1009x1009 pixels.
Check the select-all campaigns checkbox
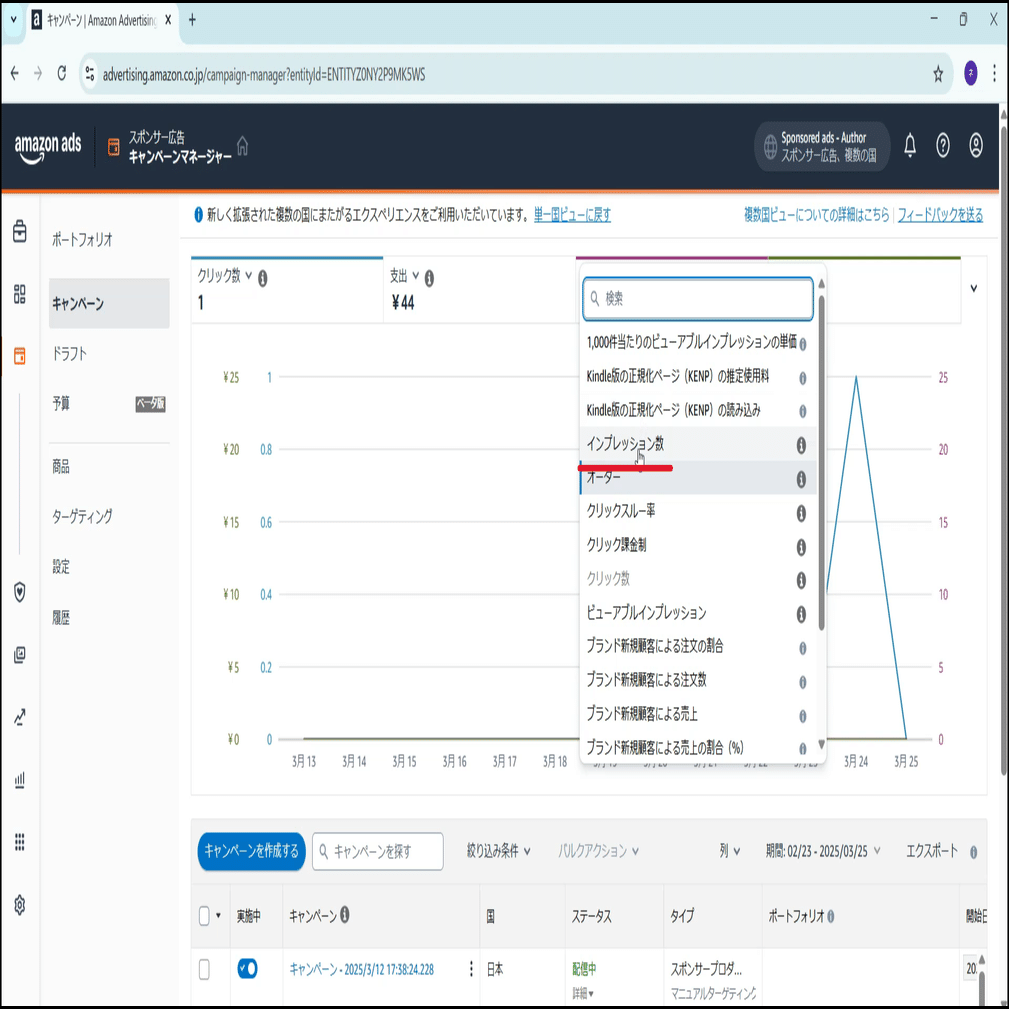tap(204, 916)
